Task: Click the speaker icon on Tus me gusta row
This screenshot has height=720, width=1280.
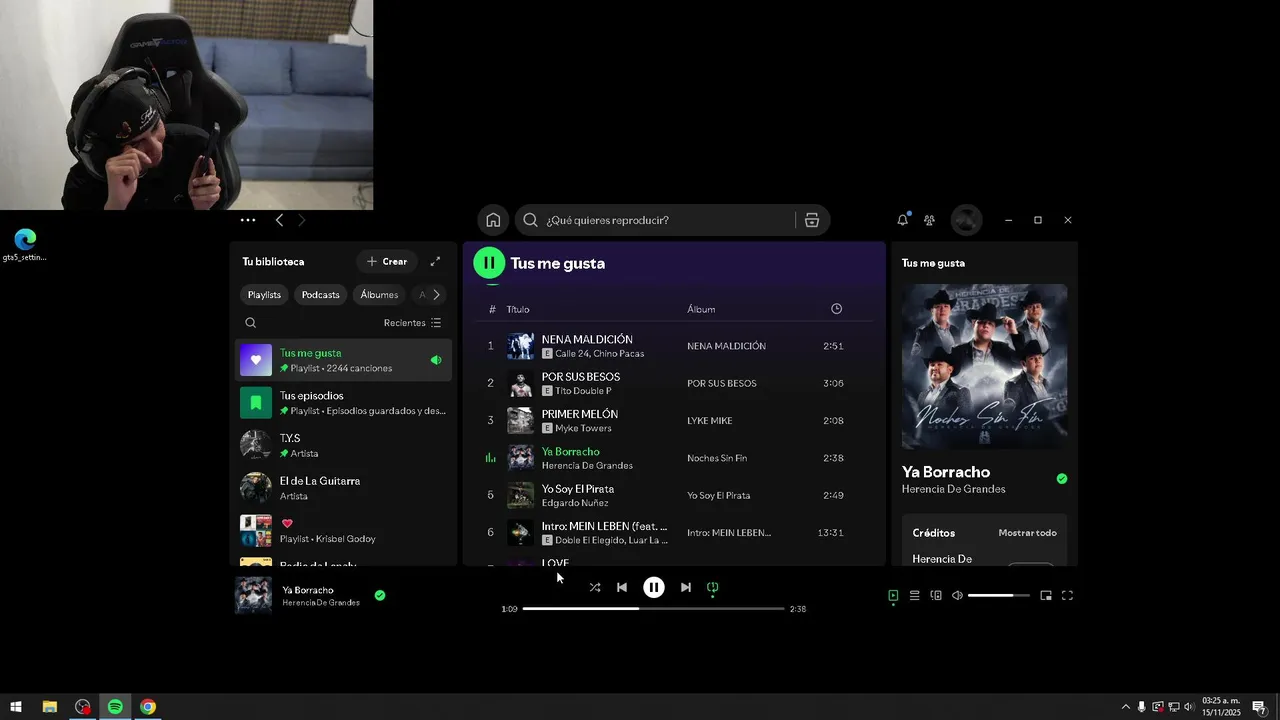Action: (x=436, y=360)
